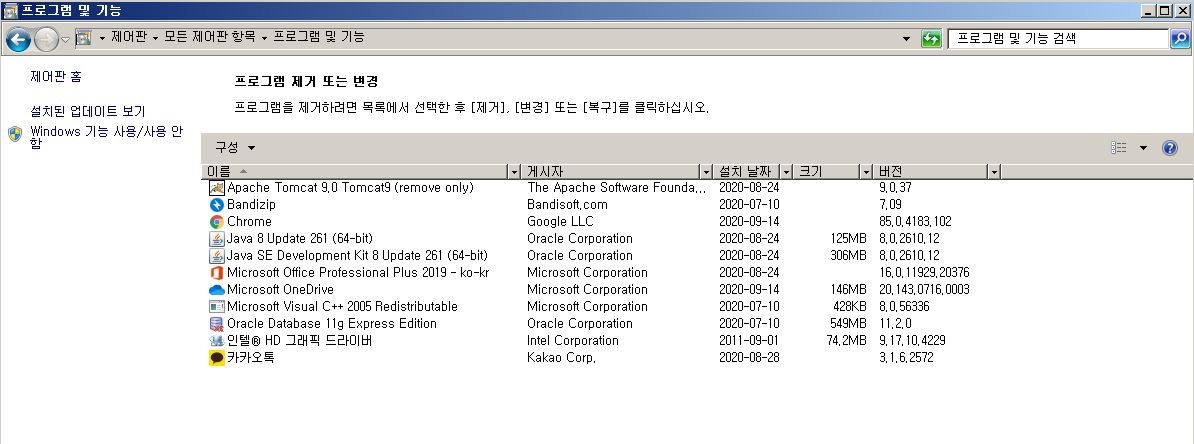Click the Back navigation arrow button
The height and width of the screenshot is (444, 1194).
click(18, 39)
